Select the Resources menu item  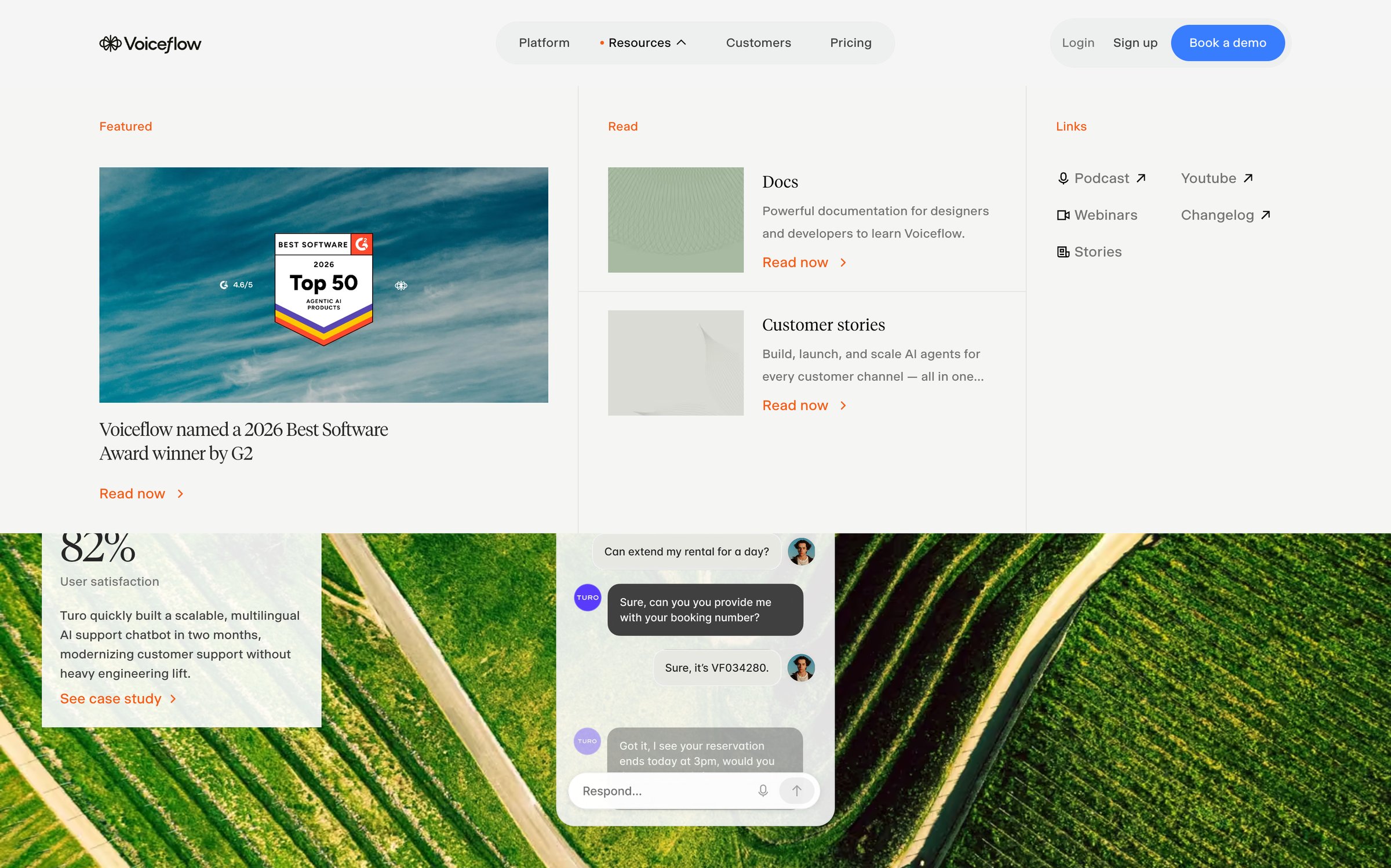tap(639, 43)
